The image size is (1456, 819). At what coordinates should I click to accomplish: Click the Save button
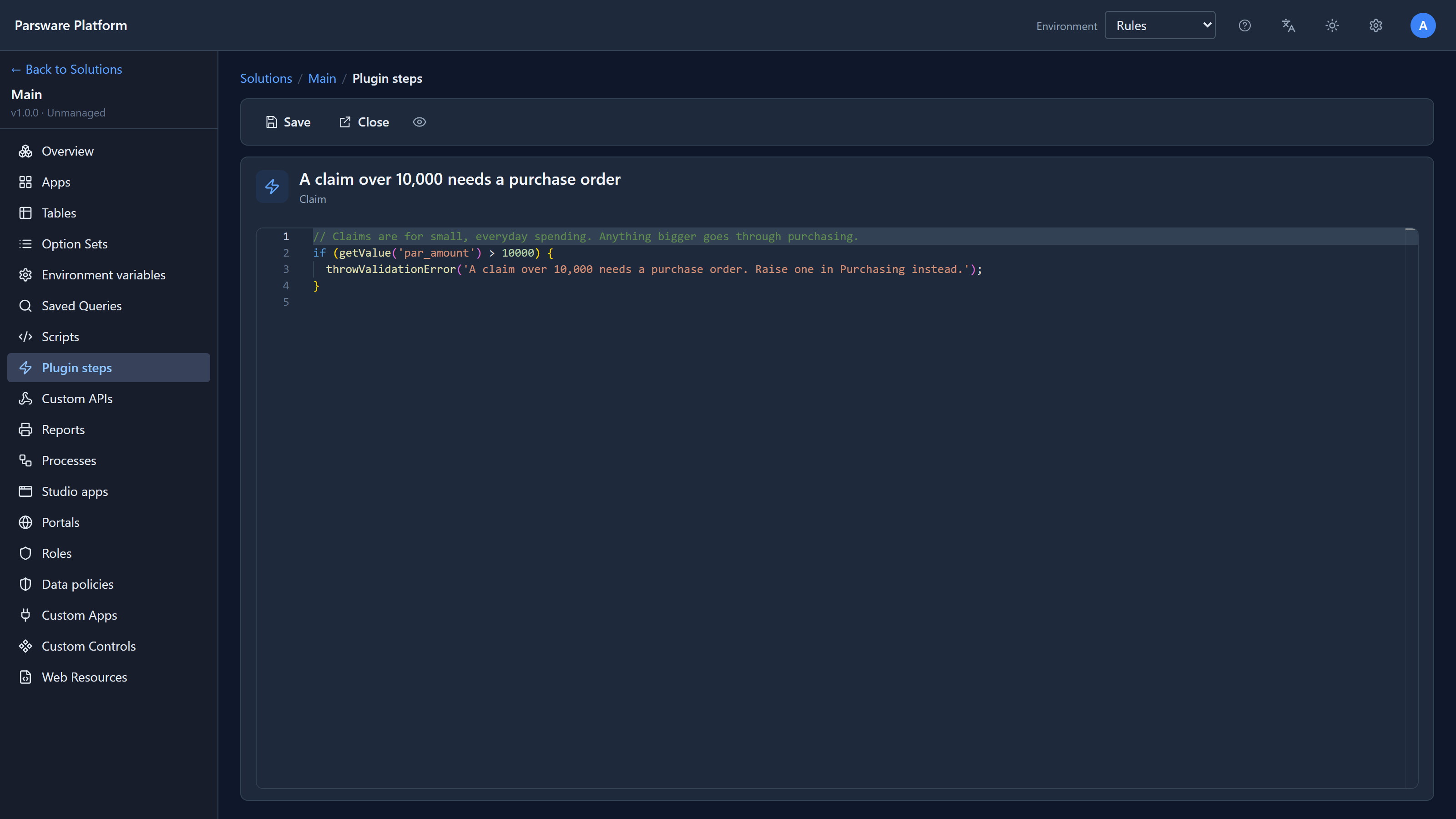pos(288,122)
